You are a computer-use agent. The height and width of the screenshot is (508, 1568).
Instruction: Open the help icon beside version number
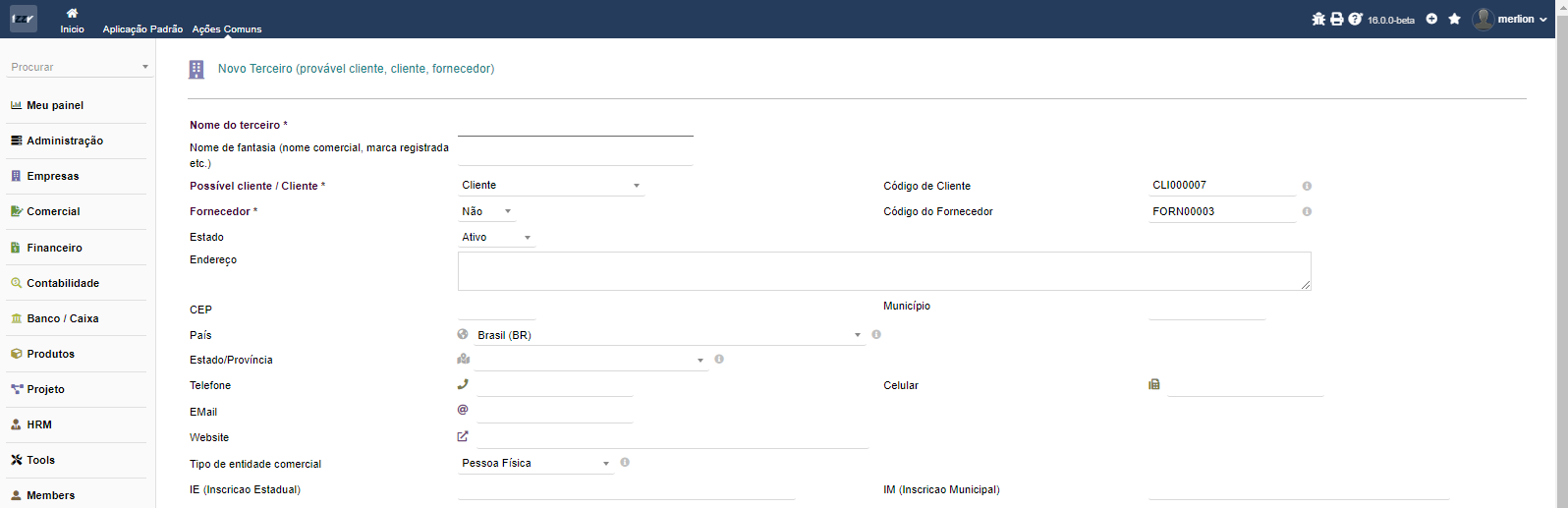coord(1355,19)
